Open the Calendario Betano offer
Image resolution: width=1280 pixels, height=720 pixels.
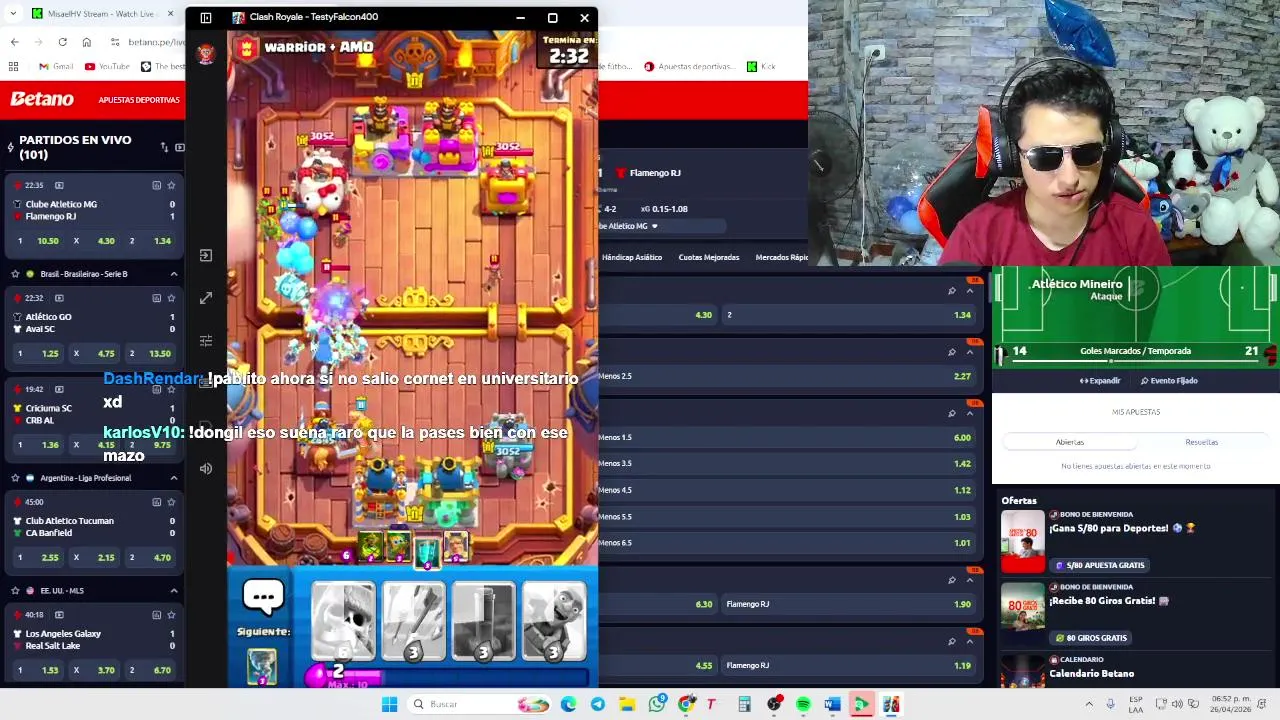click(x=1091, y=674)
